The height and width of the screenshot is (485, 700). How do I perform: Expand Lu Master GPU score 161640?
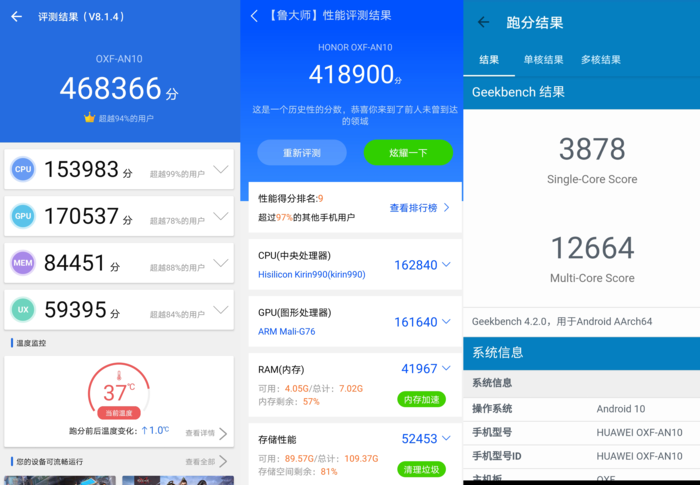(x=446, y=322)
